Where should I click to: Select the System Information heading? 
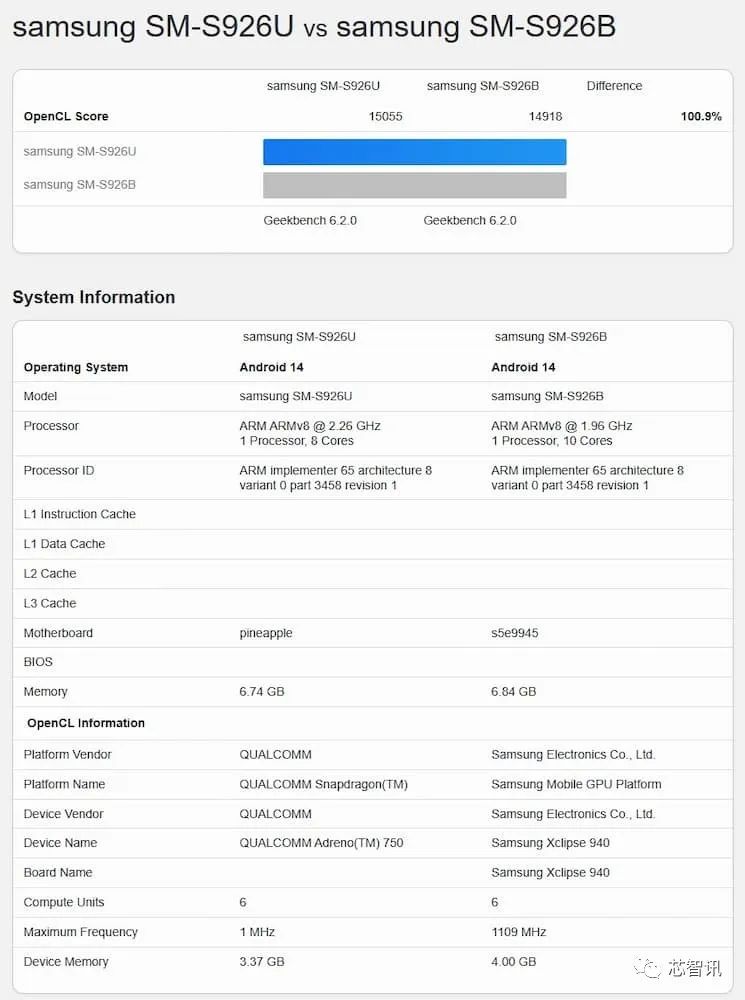pyautogui.click(x=94, y=297)
